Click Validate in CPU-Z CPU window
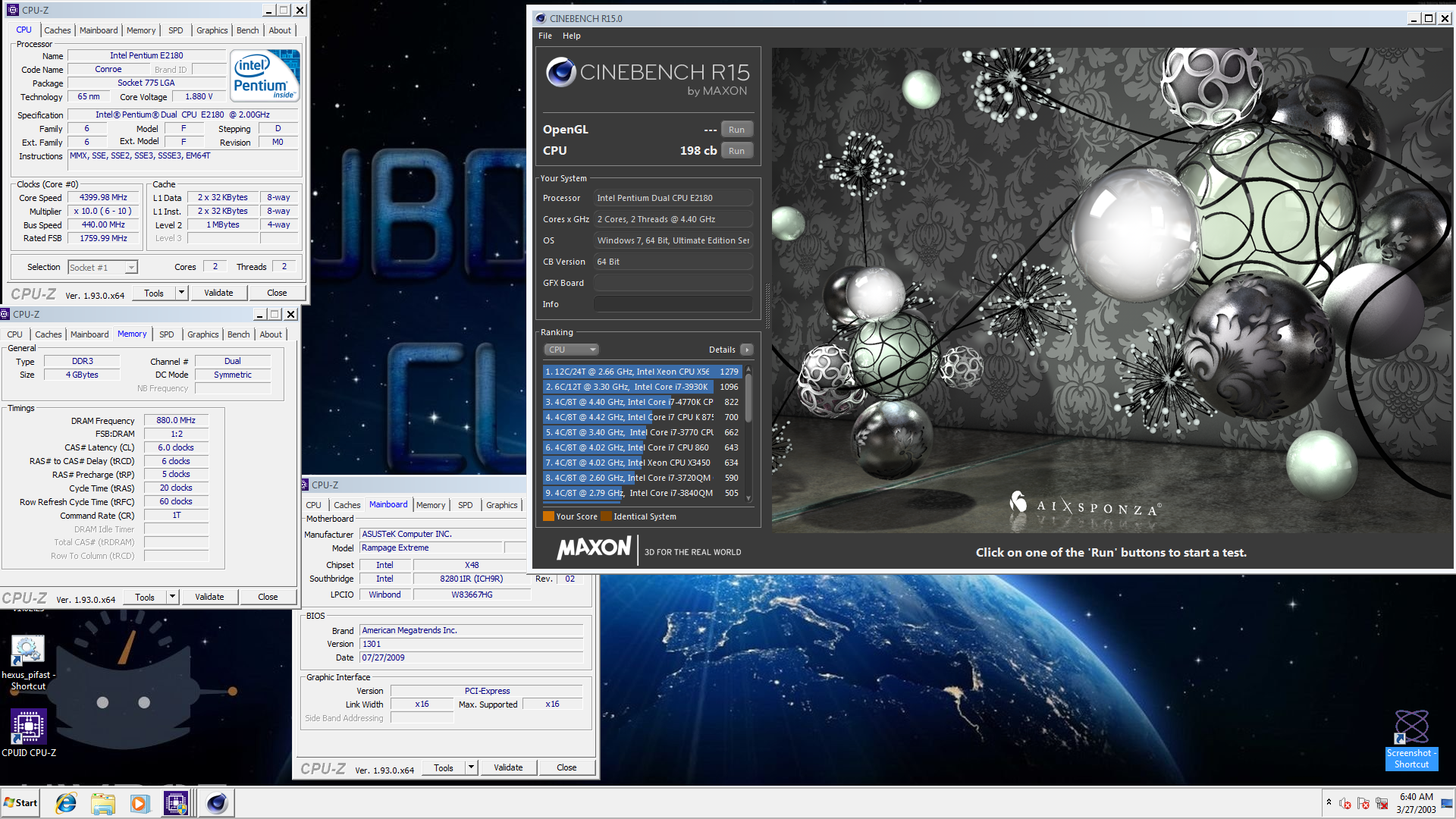The width and height of the screenshot is (1456, 819). coord(218,293)
